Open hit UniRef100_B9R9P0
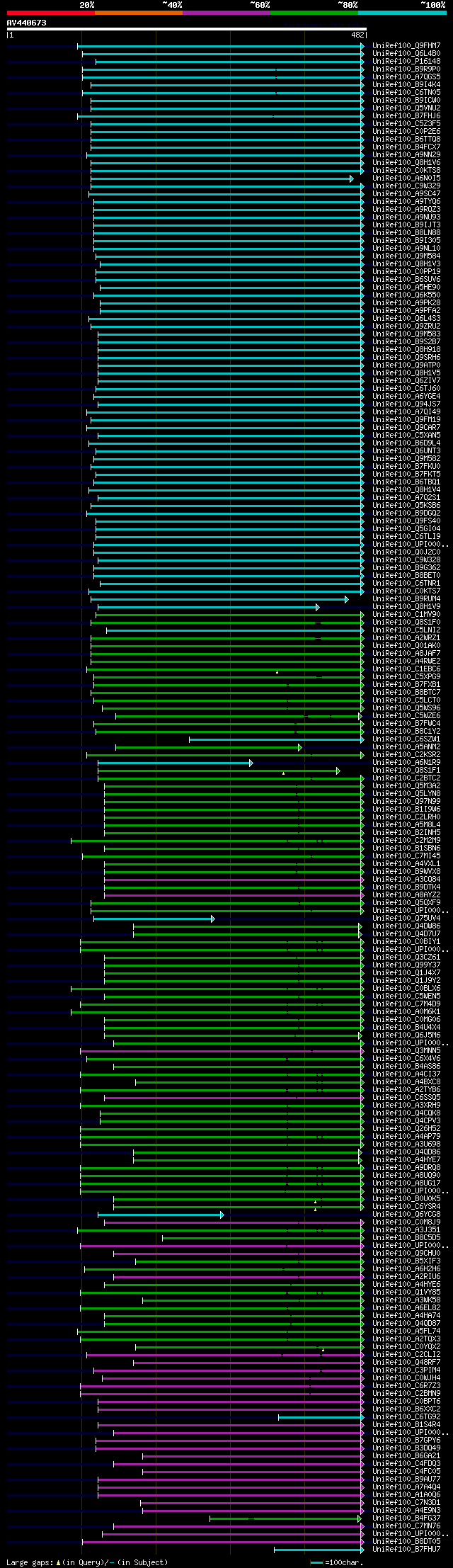453x1568 pixels. pos(406,69)
